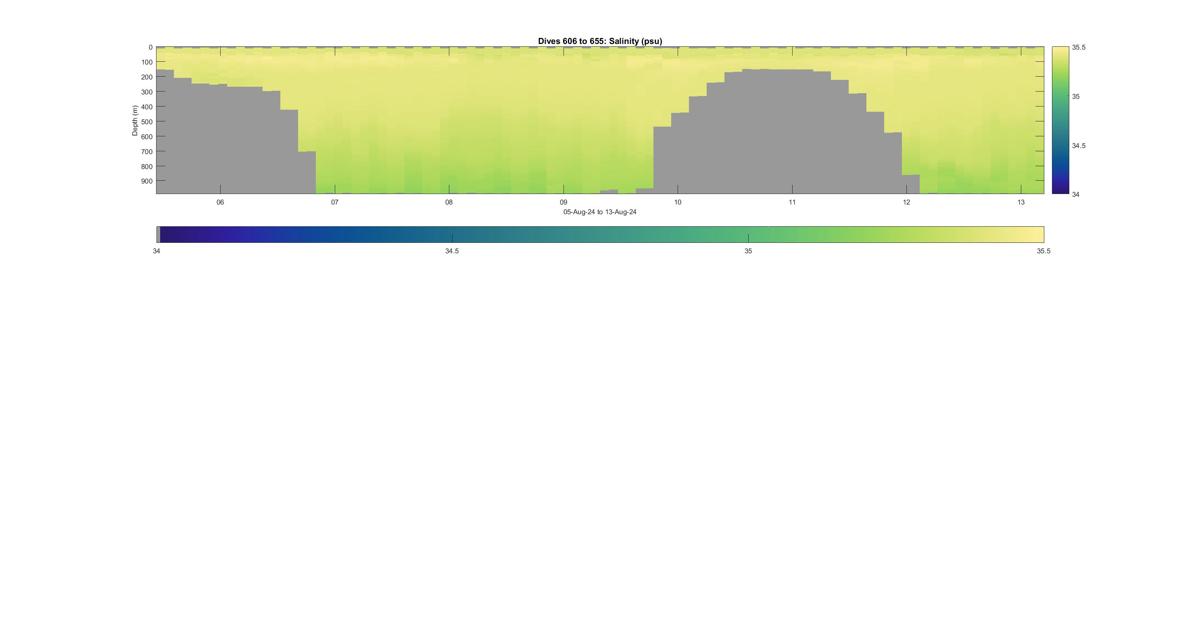Click the depth tick label "200"
Image resolution: width=1200 pixels, height=622 pixels.
146,77
